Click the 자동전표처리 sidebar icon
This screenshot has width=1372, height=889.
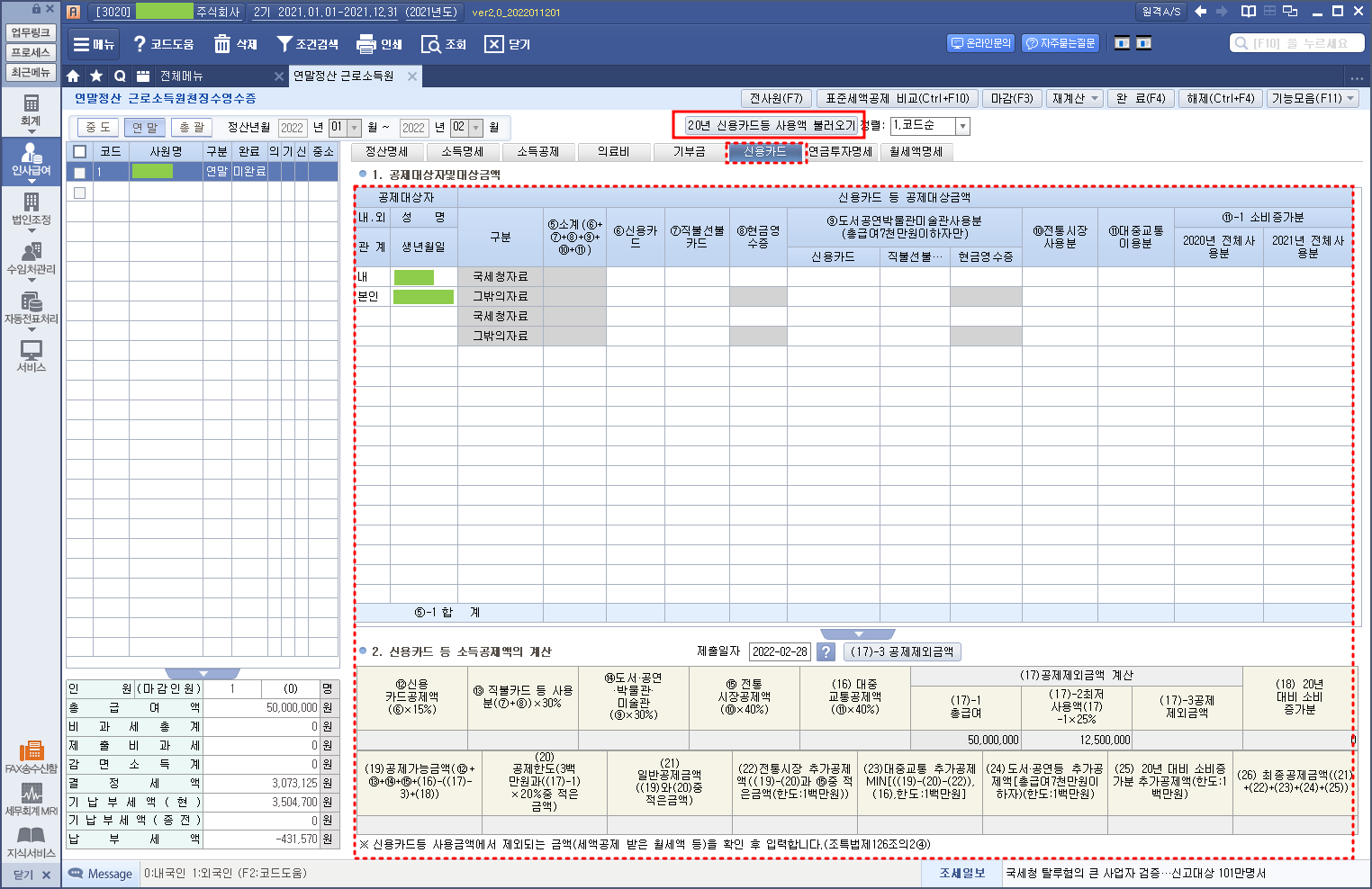(32, 307)
